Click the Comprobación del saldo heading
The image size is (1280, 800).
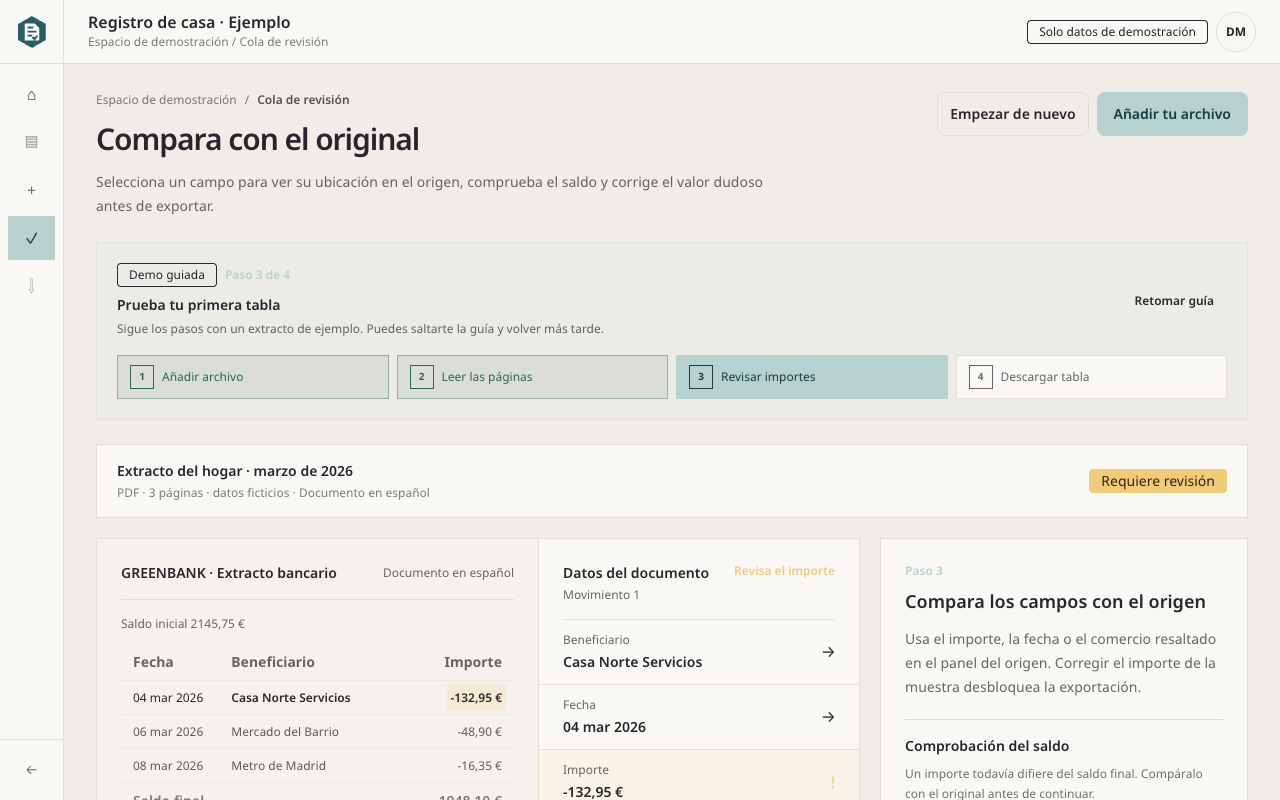(x=987, y=746)
